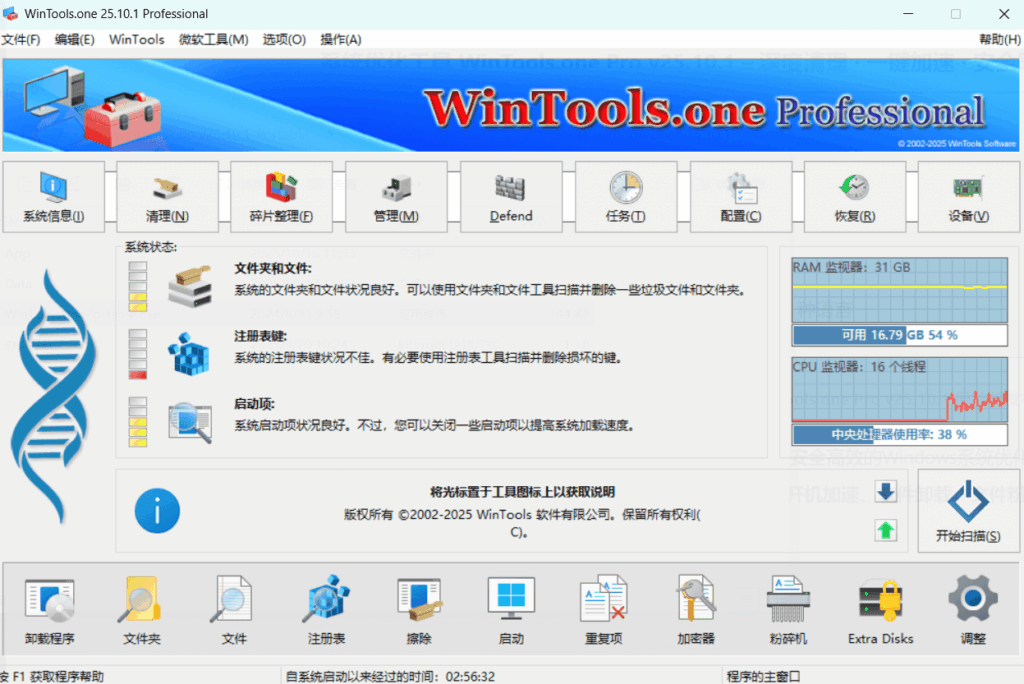The width and height of the screenshot is (1024, 684).
Task: Open the 恢复 recovery tool icon
Action: [x=855, y=196]
